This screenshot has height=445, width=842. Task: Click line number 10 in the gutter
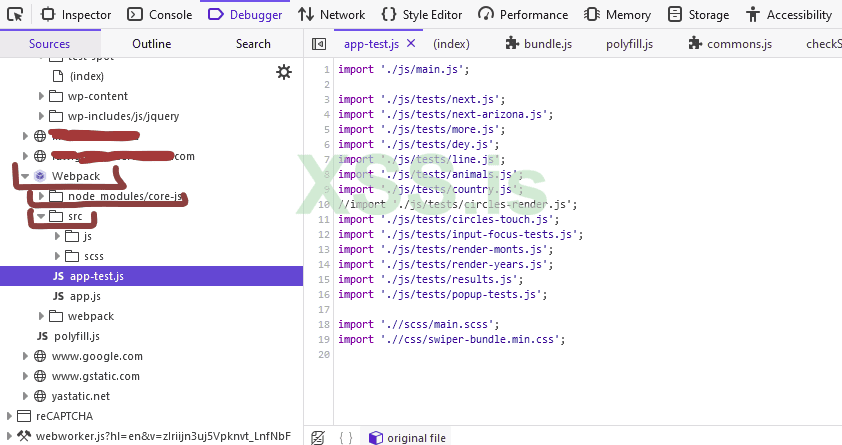[x=324, y=204]
